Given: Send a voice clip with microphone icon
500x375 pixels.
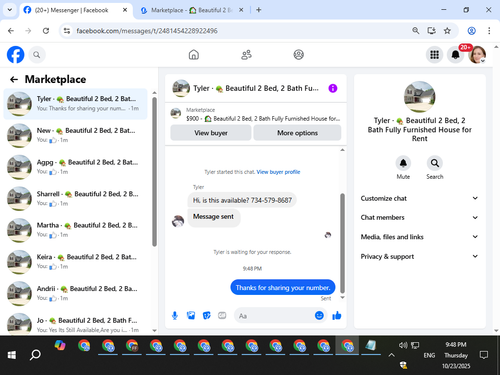Looking at the screenshot, I should click(x=175, y=315).
